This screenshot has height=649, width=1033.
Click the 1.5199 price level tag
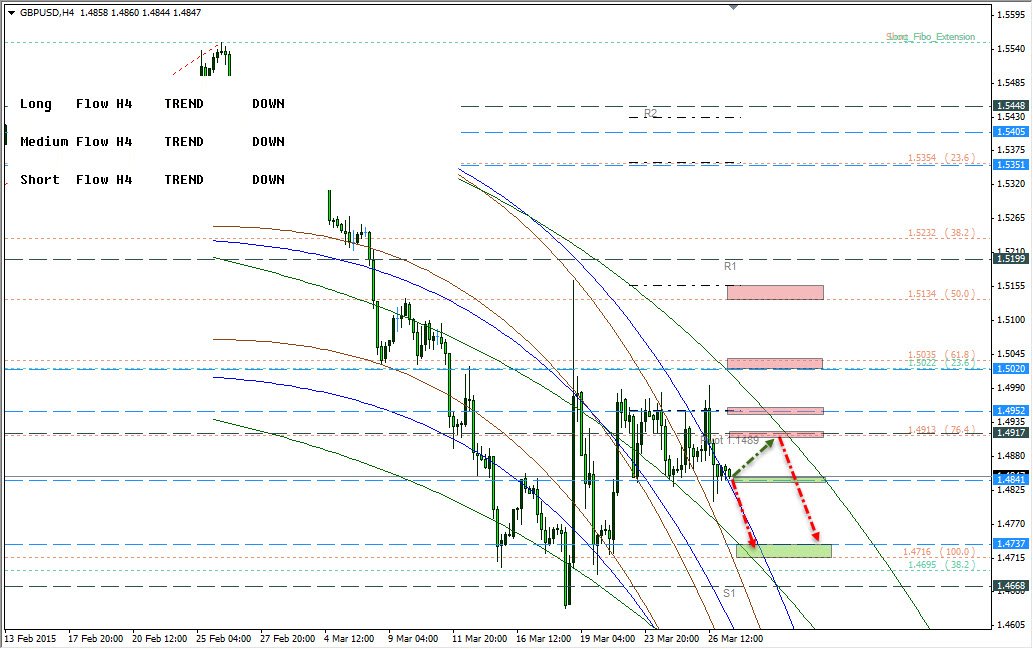[x=1011, y=259]
